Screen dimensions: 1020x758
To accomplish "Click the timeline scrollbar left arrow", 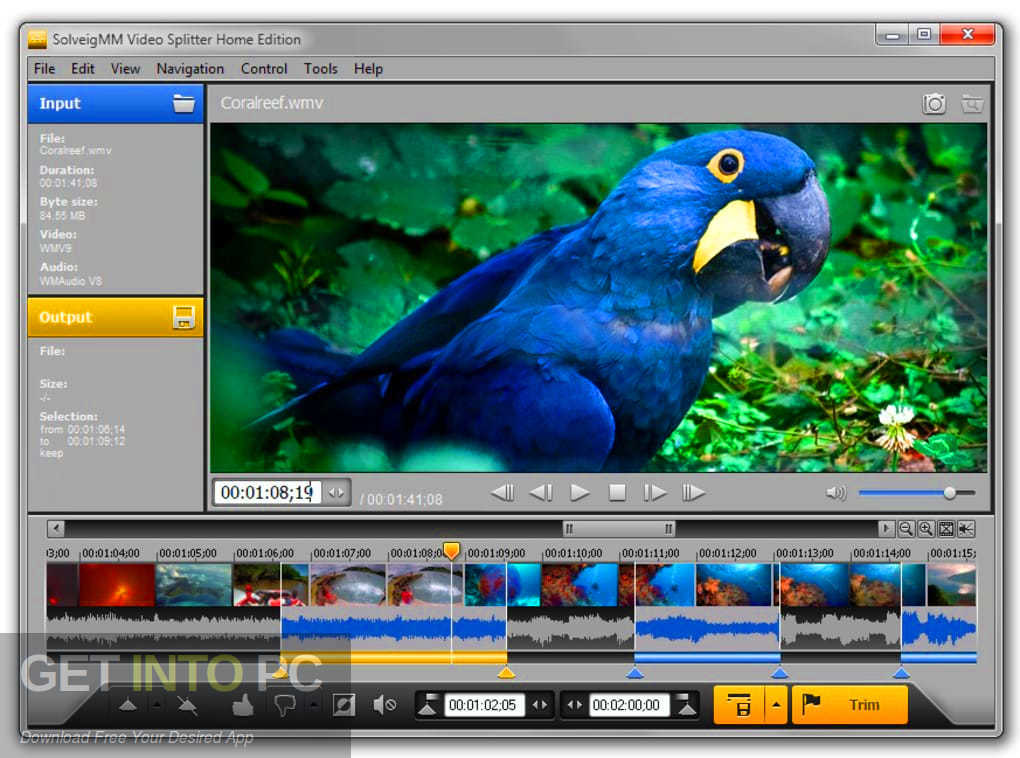I will (56, 528).
